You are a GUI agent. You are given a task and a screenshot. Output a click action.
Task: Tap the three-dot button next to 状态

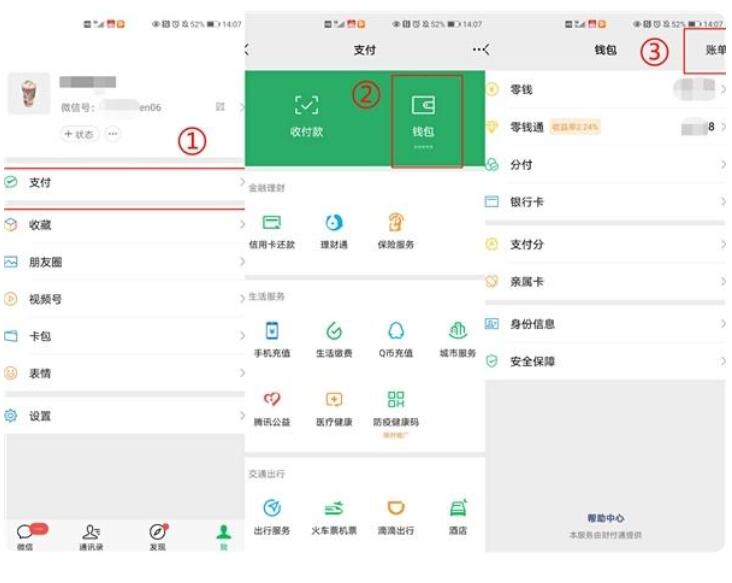pos(113,134)
